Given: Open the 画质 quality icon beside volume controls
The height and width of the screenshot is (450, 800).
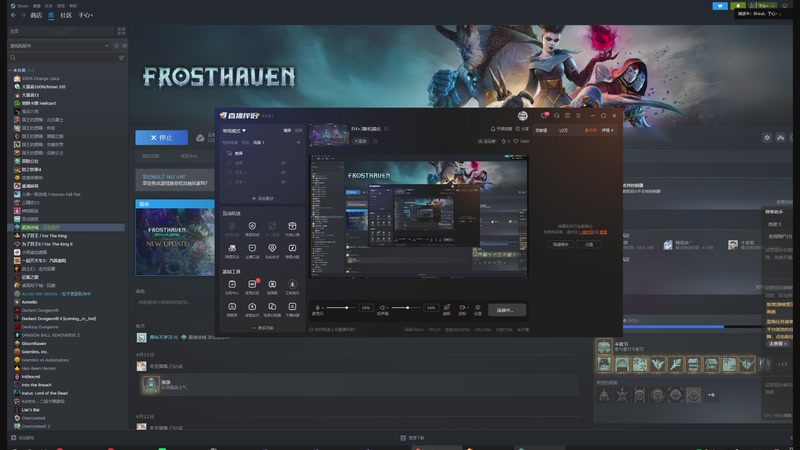Looking at the screenshot, I should pyautogui.click(x=447, y=307).
